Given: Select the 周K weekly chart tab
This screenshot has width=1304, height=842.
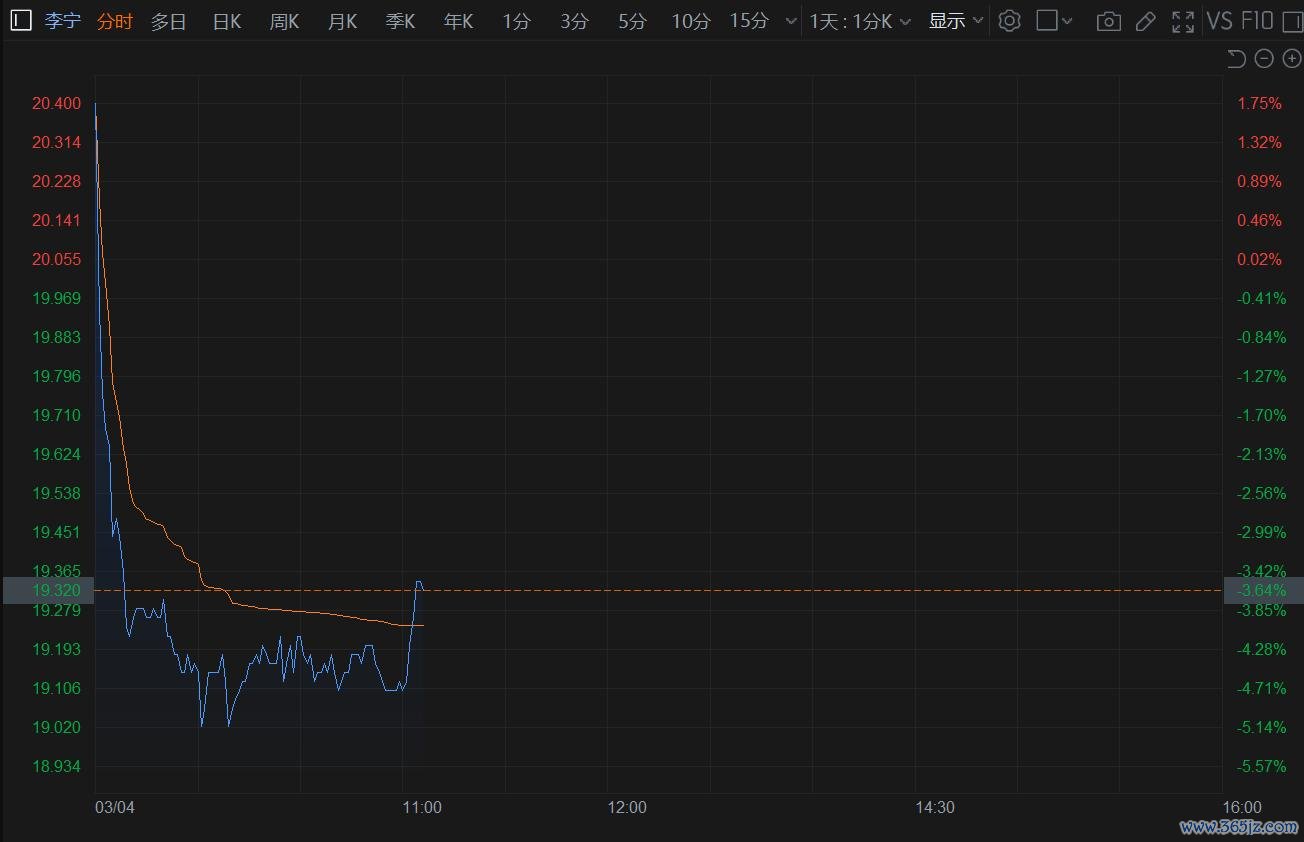Looking at the screenshot, I should 284,21.
